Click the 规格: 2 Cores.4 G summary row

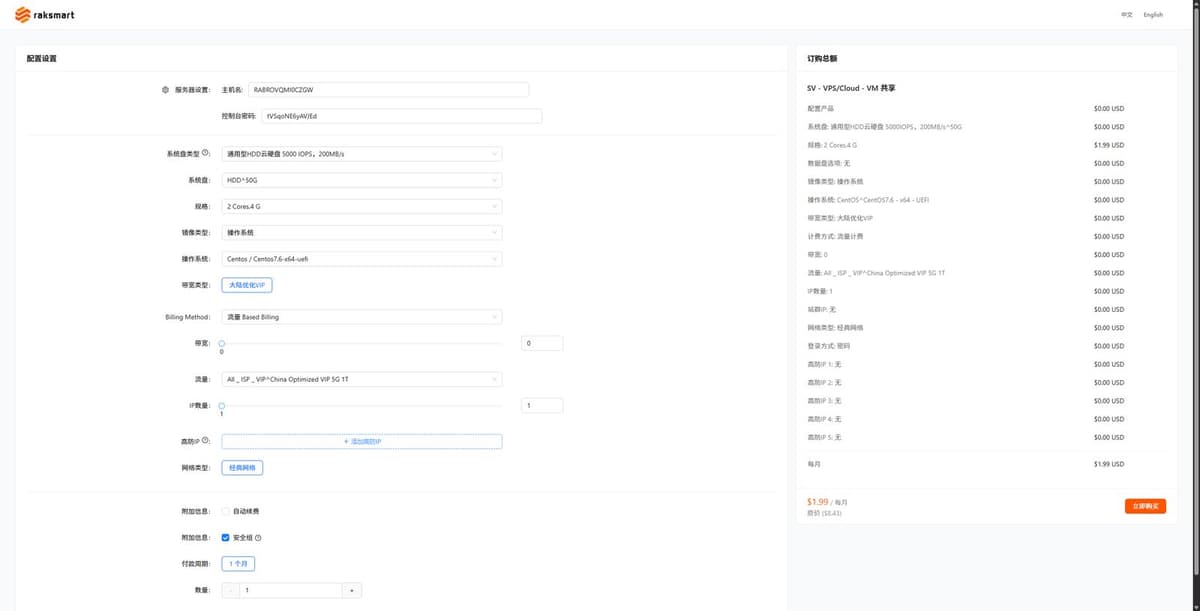(967, 145)
